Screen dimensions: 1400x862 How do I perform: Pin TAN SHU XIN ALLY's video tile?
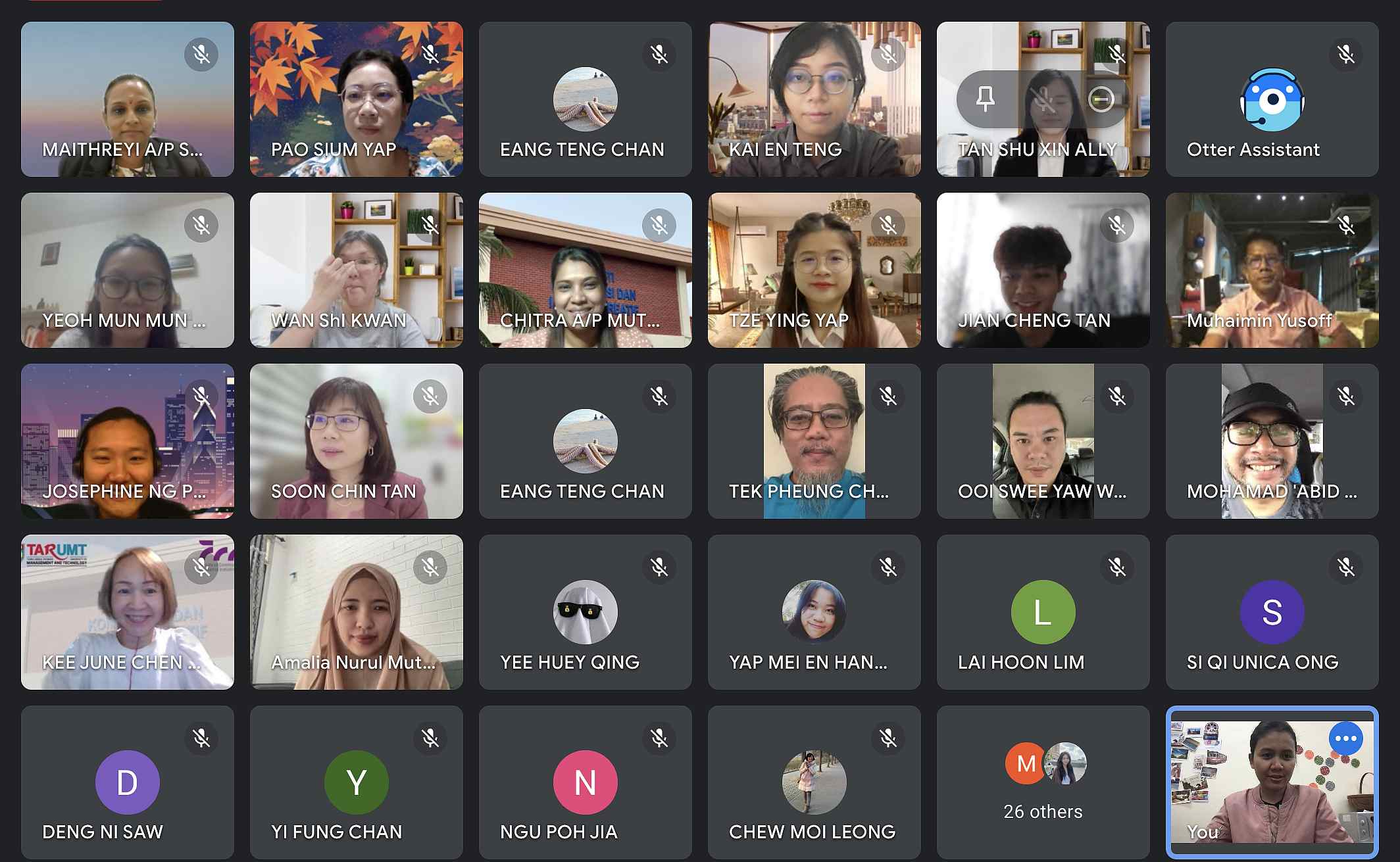coord(985,100)
